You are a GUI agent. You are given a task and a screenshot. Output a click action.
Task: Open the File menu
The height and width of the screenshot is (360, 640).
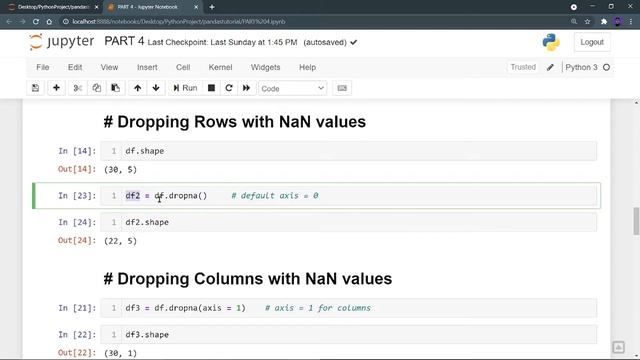(x=42, y=67)
